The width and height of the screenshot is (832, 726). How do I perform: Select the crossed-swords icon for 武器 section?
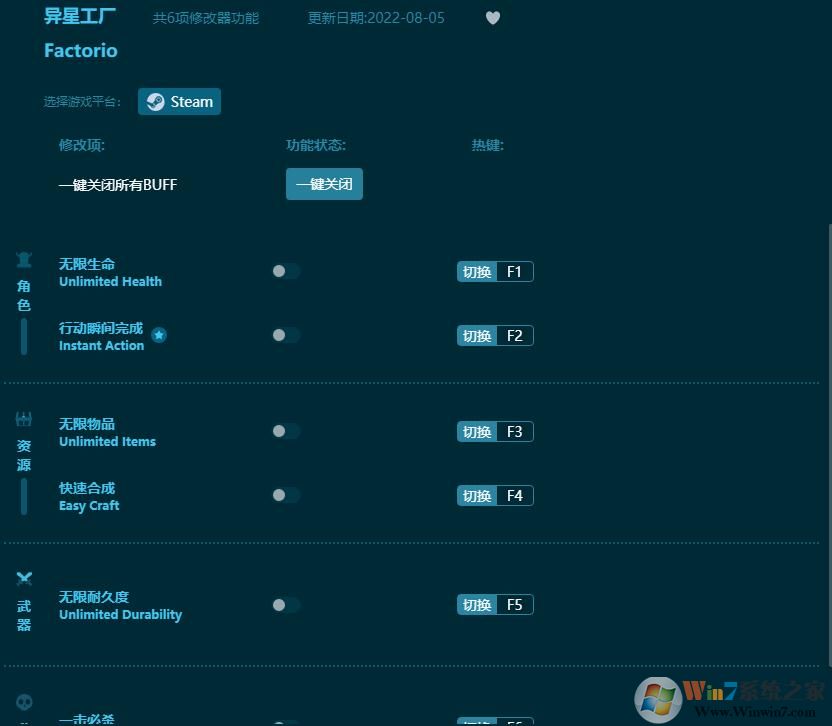pyautogui.click(x=24, y=578)
